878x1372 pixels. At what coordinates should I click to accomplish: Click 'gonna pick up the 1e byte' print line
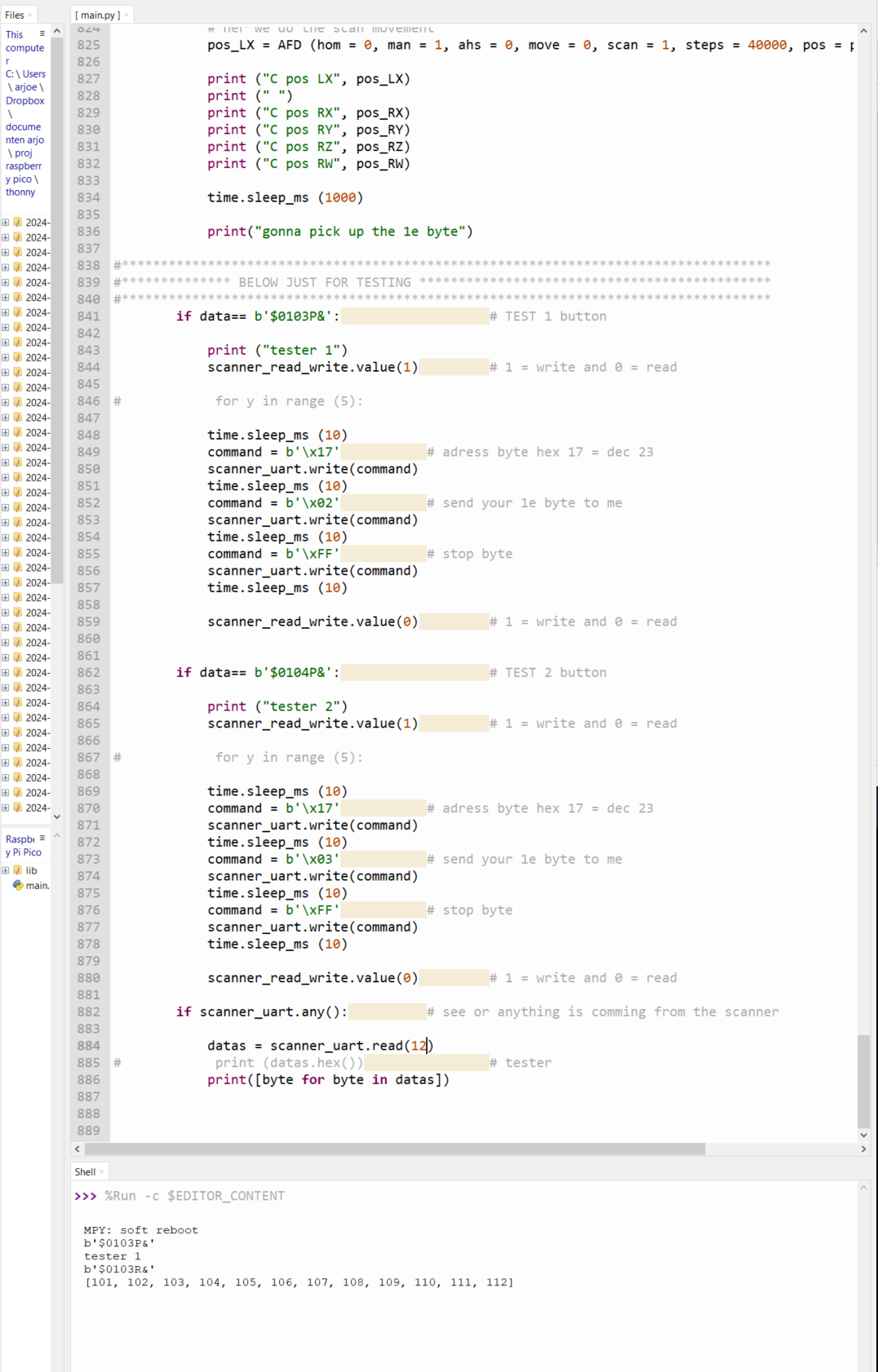pyautogui.click(x=340, y=232)
